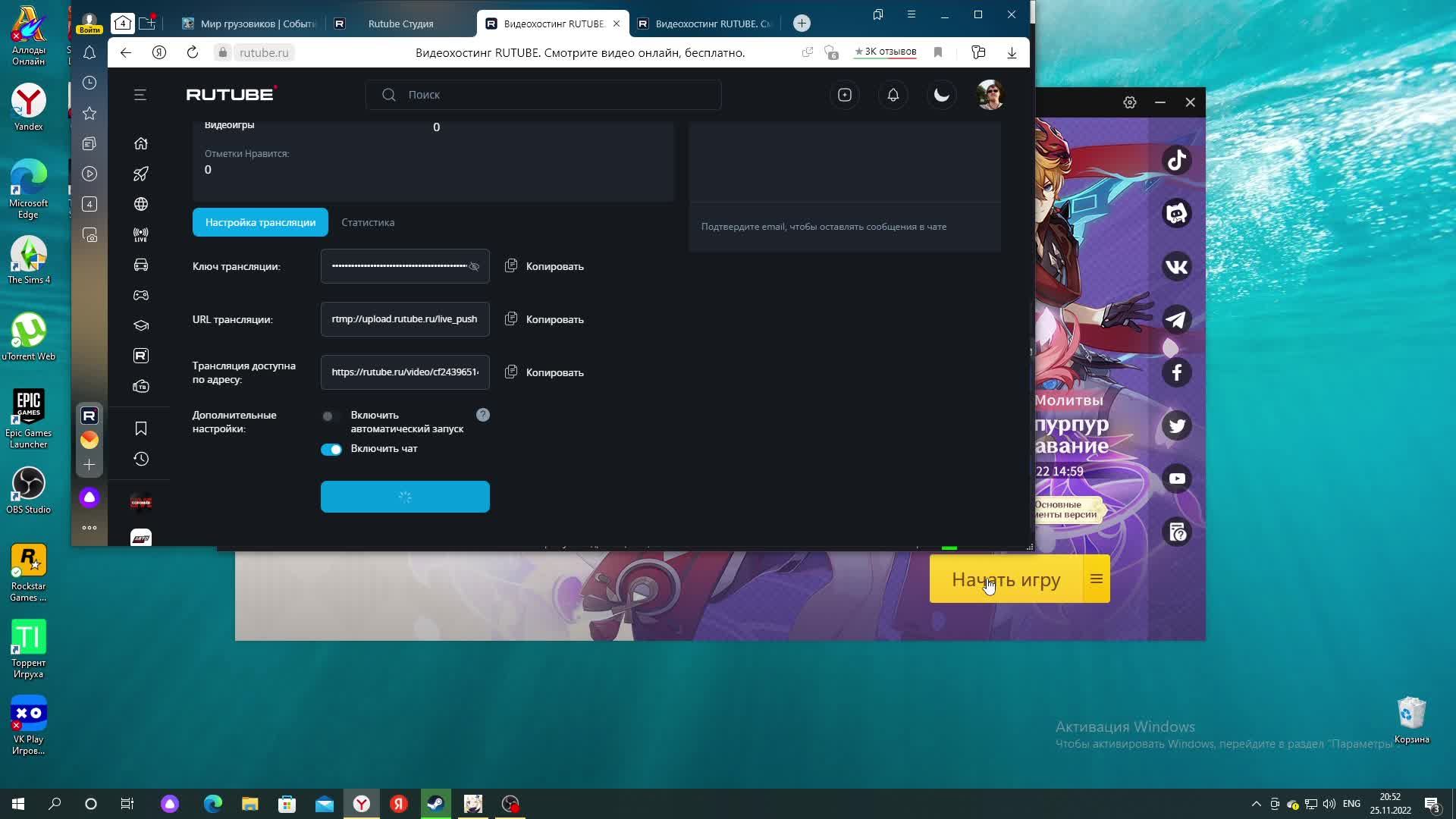This screenshot has width=1456, height=819.
Task: Click the Поиск search field
Action: (x=542, y=95)
